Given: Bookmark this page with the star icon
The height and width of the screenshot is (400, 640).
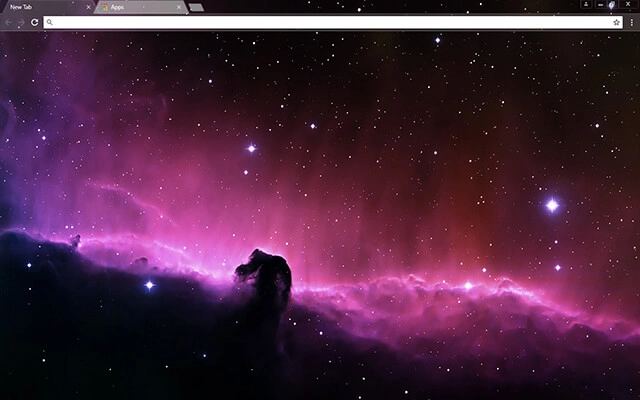Looking at the screenshot, I should pyautogui.click(x=616, y=22).
